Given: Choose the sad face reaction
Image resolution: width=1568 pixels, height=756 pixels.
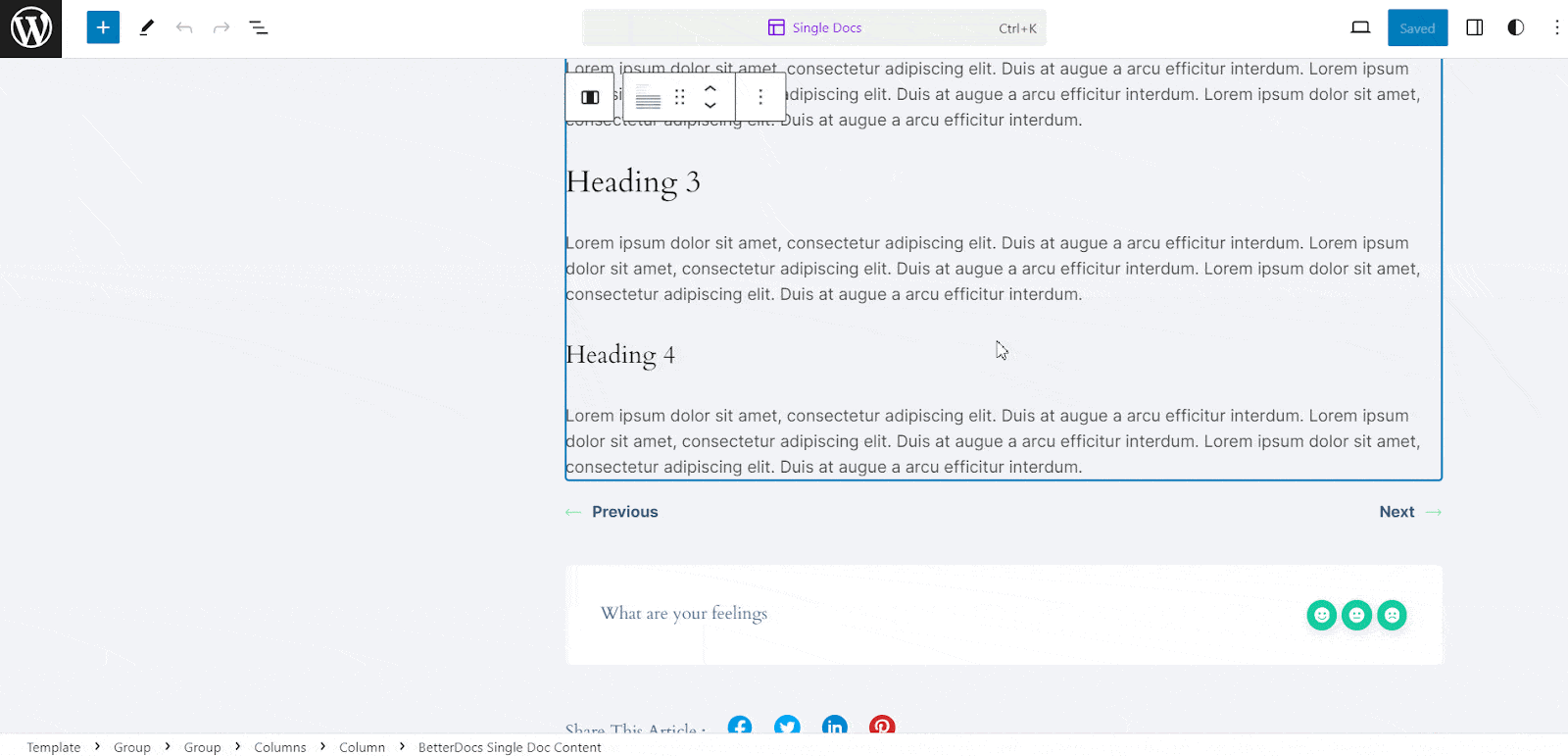Looking at the screenshot, I should (x=1392, y=615).
